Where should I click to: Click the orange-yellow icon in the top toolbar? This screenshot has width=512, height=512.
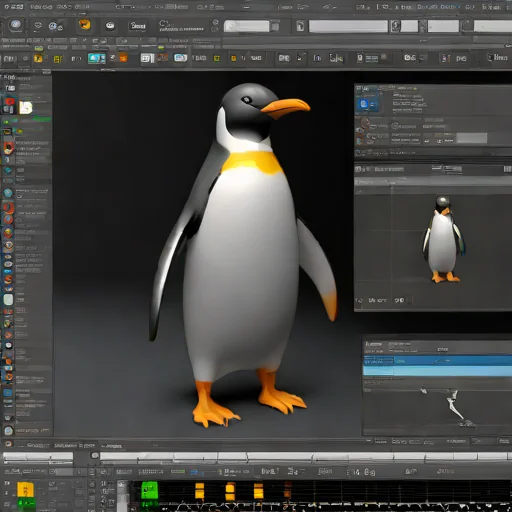[85, 25]
